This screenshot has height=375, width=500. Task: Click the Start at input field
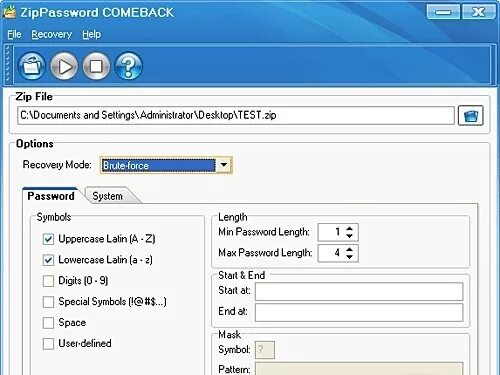(359, 292)
